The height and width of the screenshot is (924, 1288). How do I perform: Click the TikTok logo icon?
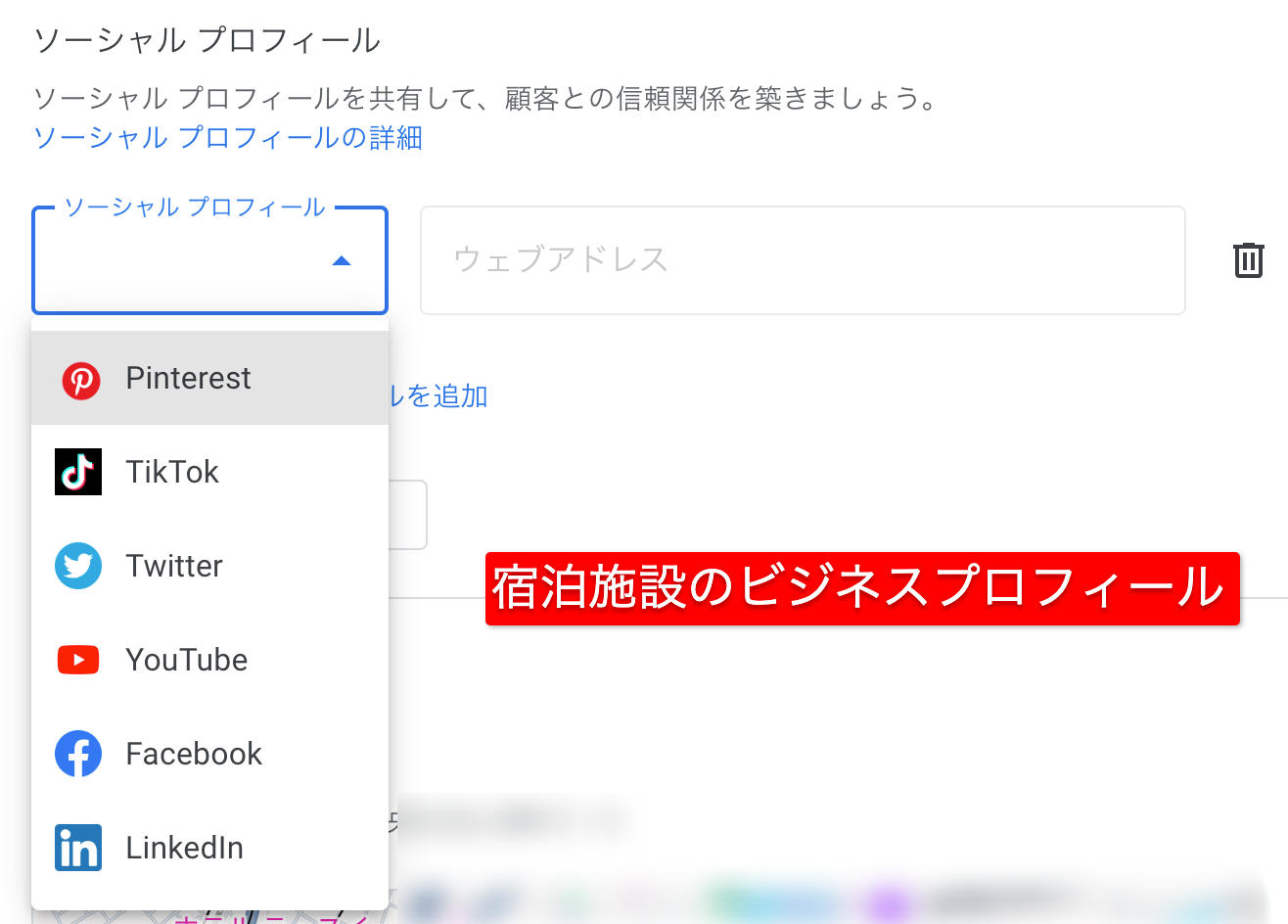coord(78,472)
